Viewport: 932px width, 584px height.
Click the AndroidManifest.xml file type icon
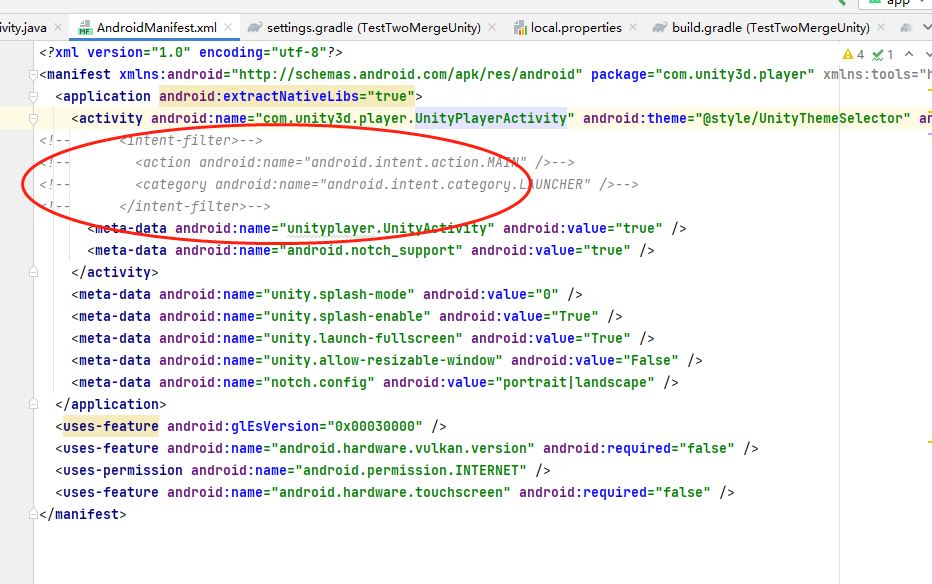pos(85,28)
